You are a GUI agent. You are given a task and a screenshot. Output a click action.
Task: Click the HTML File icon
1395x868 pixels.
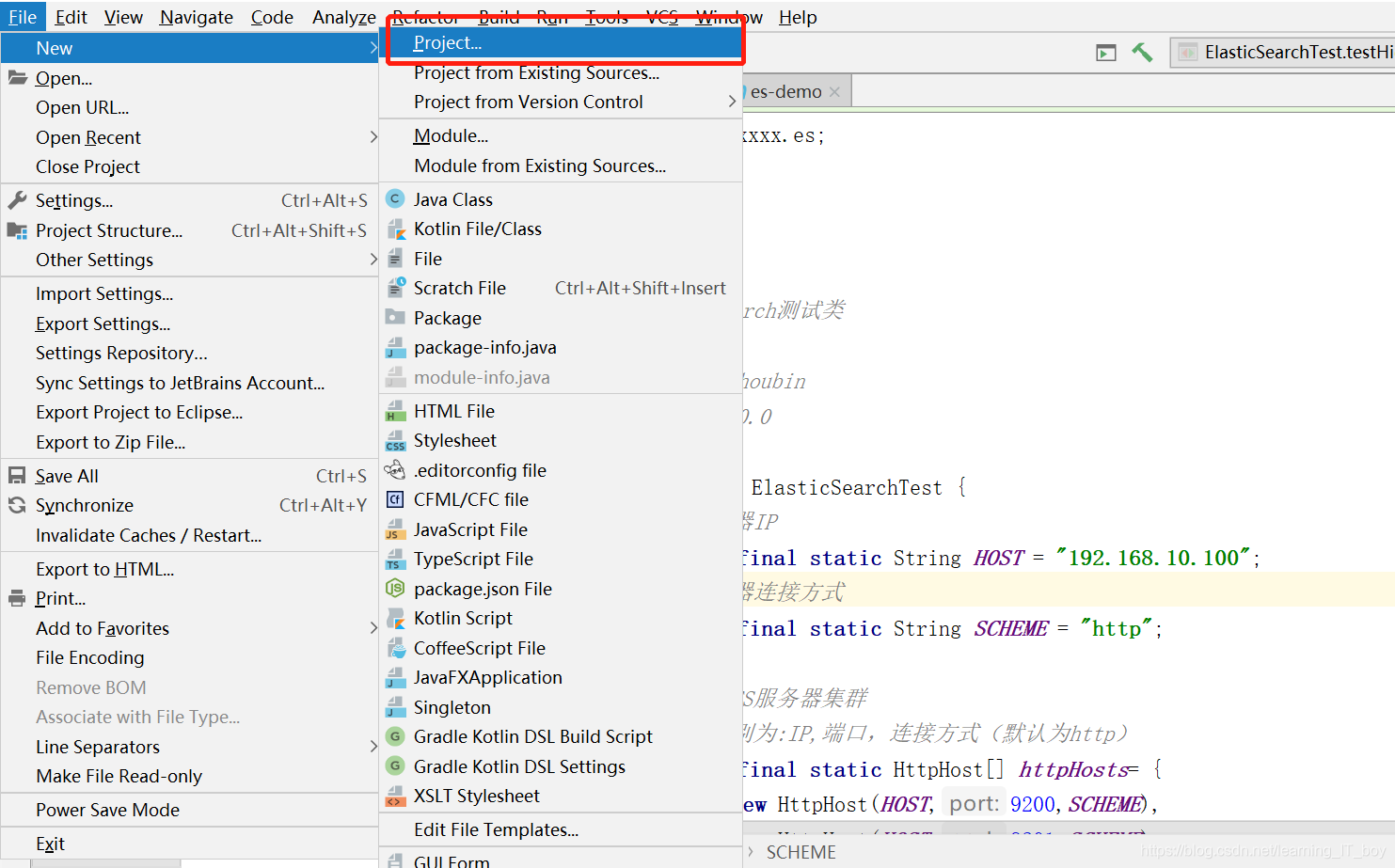[x=396, y=411]
